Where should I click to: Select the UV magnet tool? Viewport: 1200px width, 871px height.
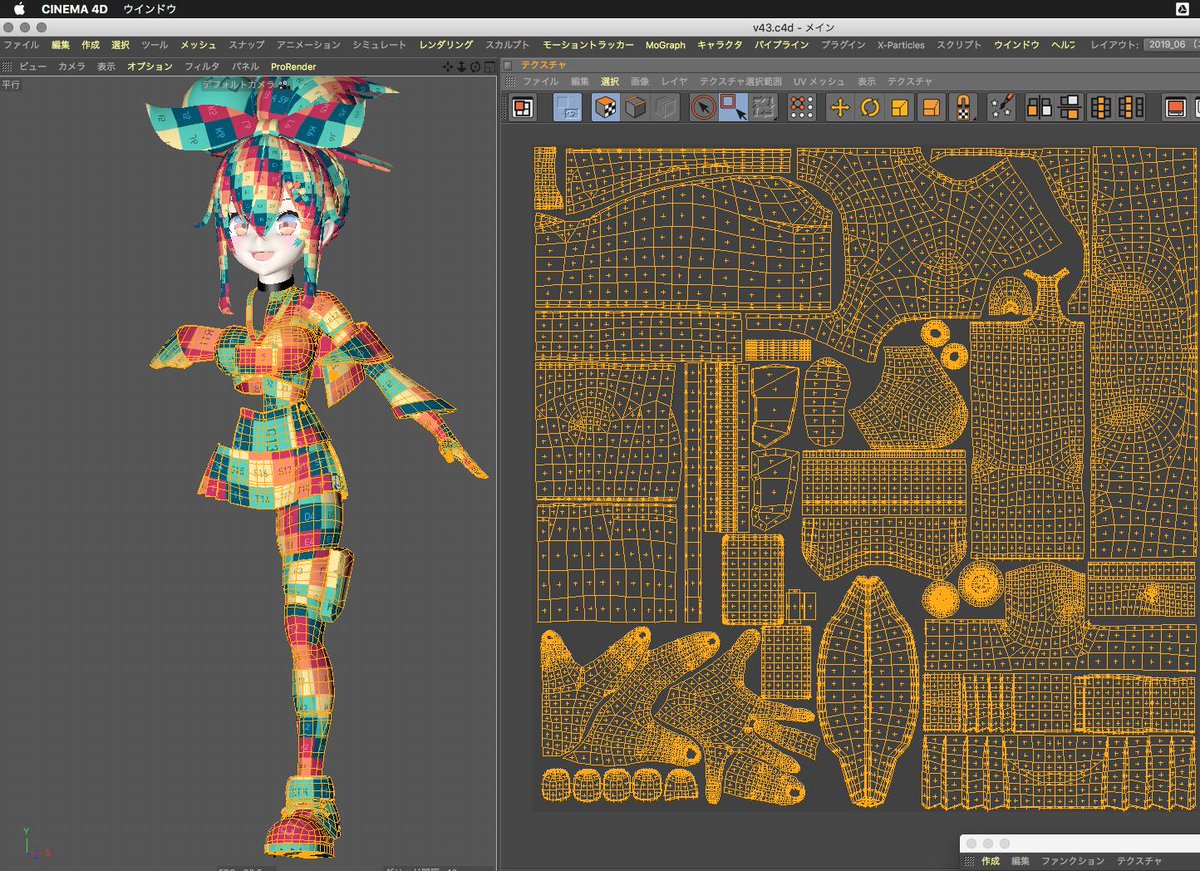962,107
